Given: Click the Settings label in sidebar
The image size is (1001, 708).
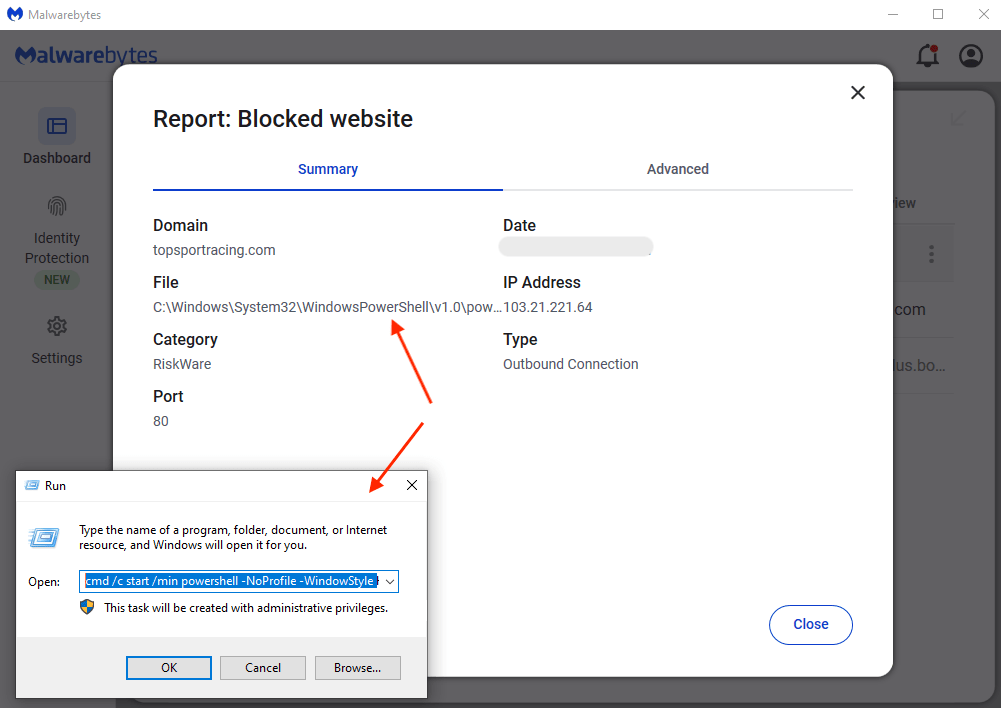Looking at the screenshot, I should click(x=57, y=358).
